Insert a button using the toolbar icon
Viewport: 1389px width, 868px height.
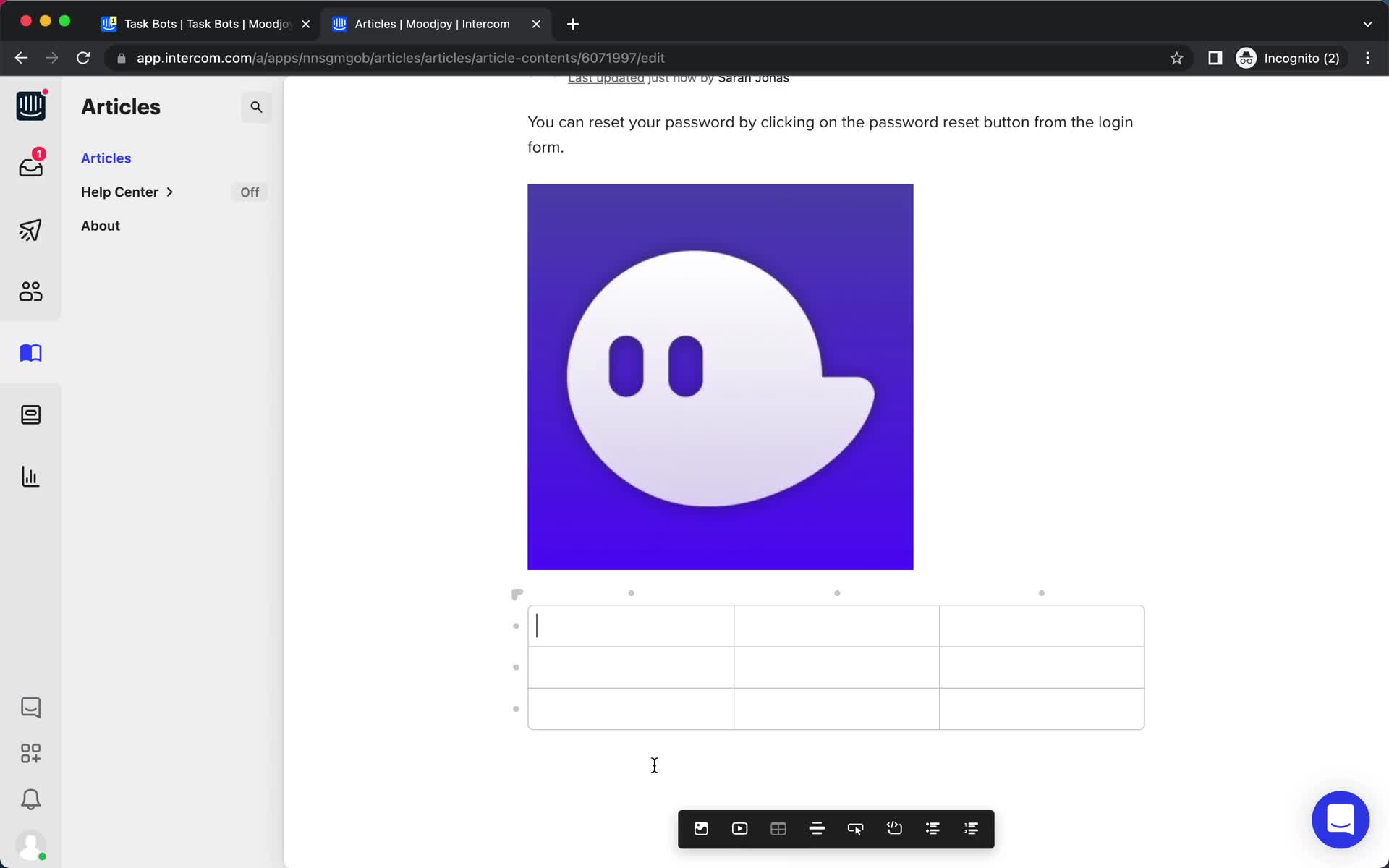(x=855, y=829)
